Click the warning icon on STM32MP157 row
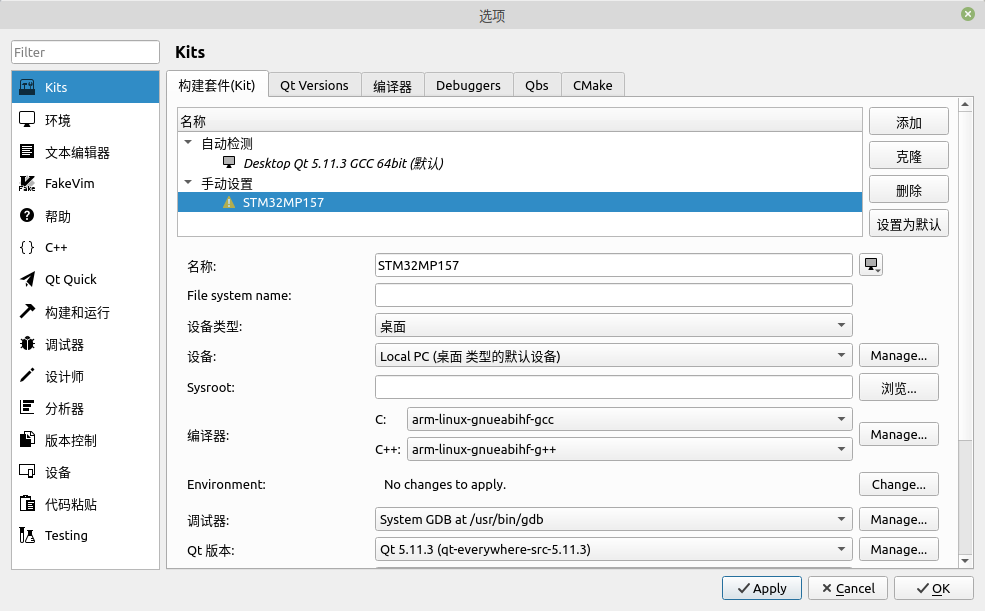The image size is (985, 611). point(229,202)
